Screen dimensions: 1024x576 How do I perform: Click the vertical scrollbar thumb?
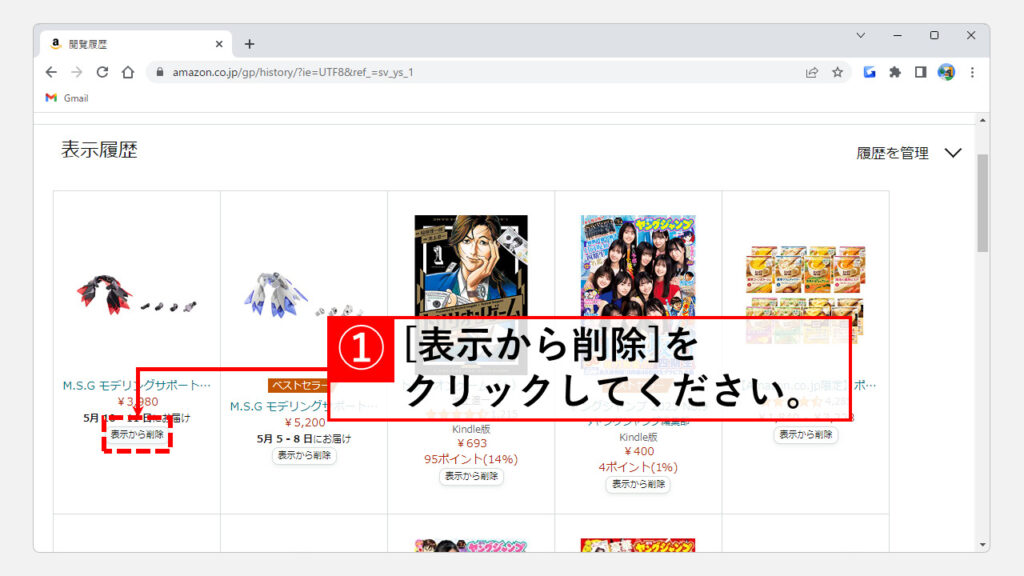point(982,200)
